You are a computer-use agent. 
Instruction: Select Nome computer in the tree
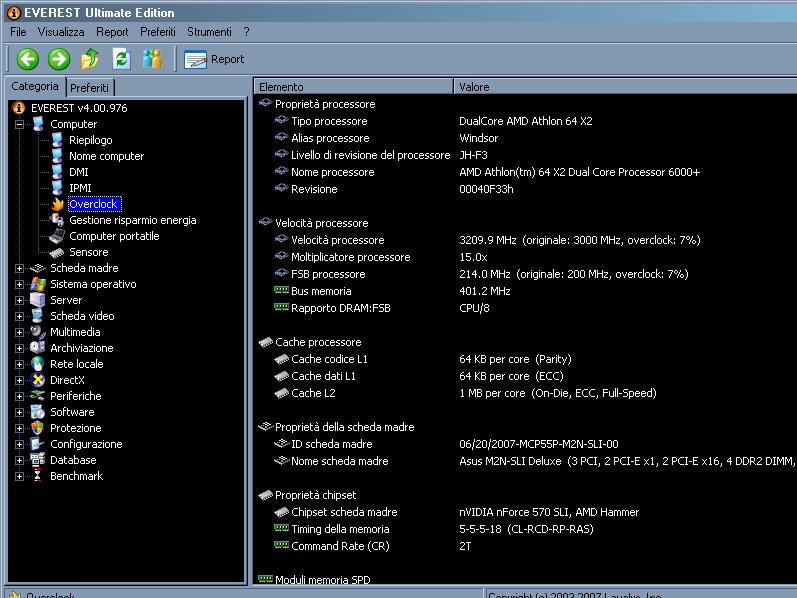(106, 156)
